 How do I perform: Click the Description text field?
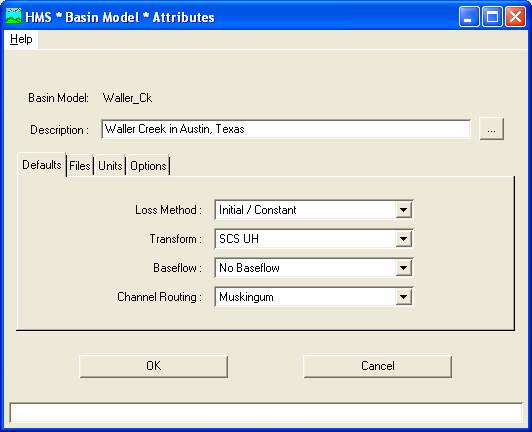pyautogui.click(x=286, y=129)
